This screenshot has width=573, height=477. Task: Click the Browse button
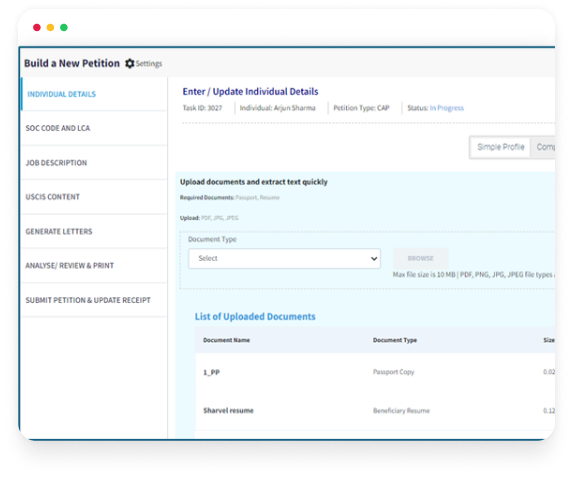point(421,258)
